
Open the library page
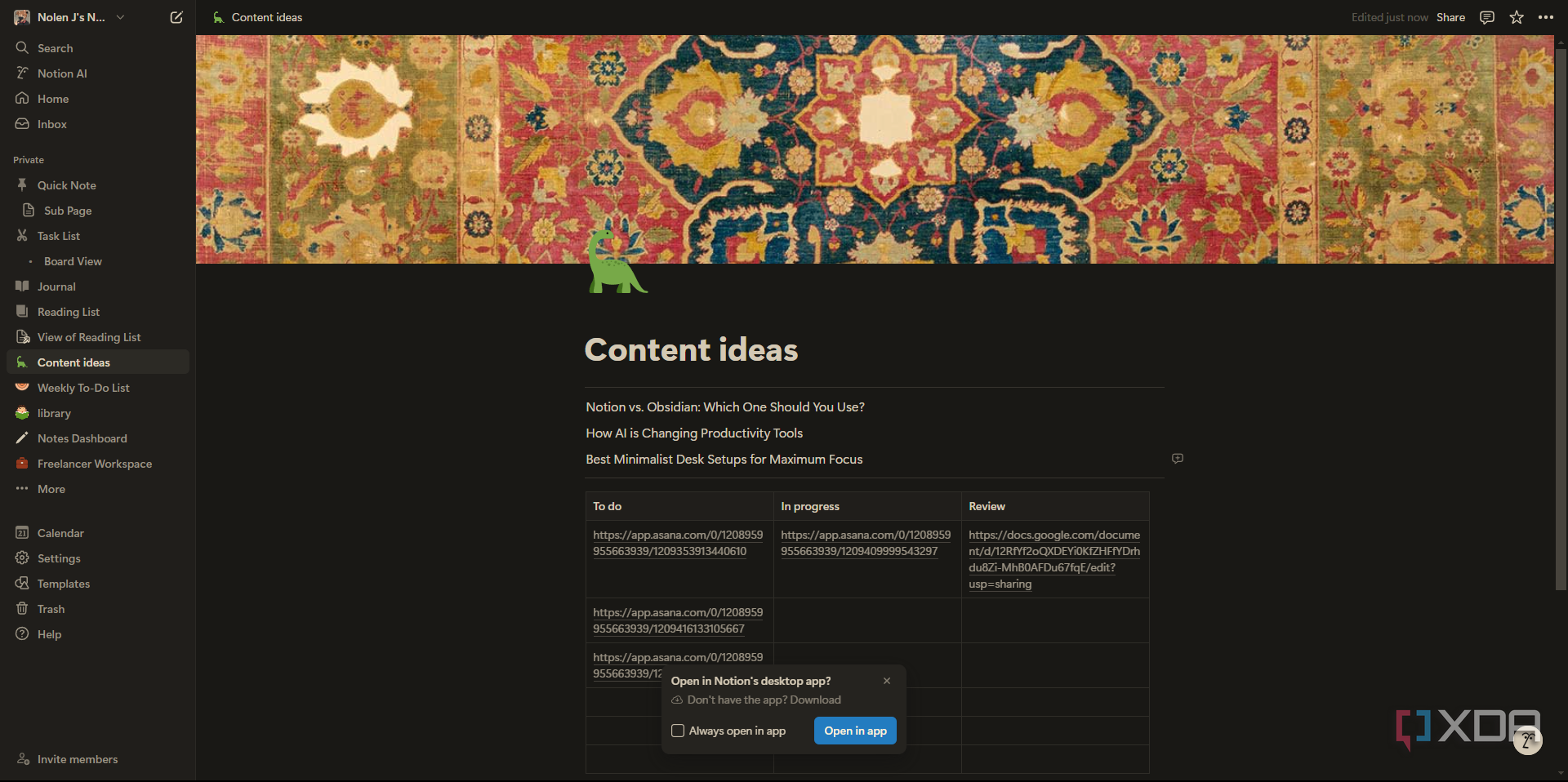[98, 413]
